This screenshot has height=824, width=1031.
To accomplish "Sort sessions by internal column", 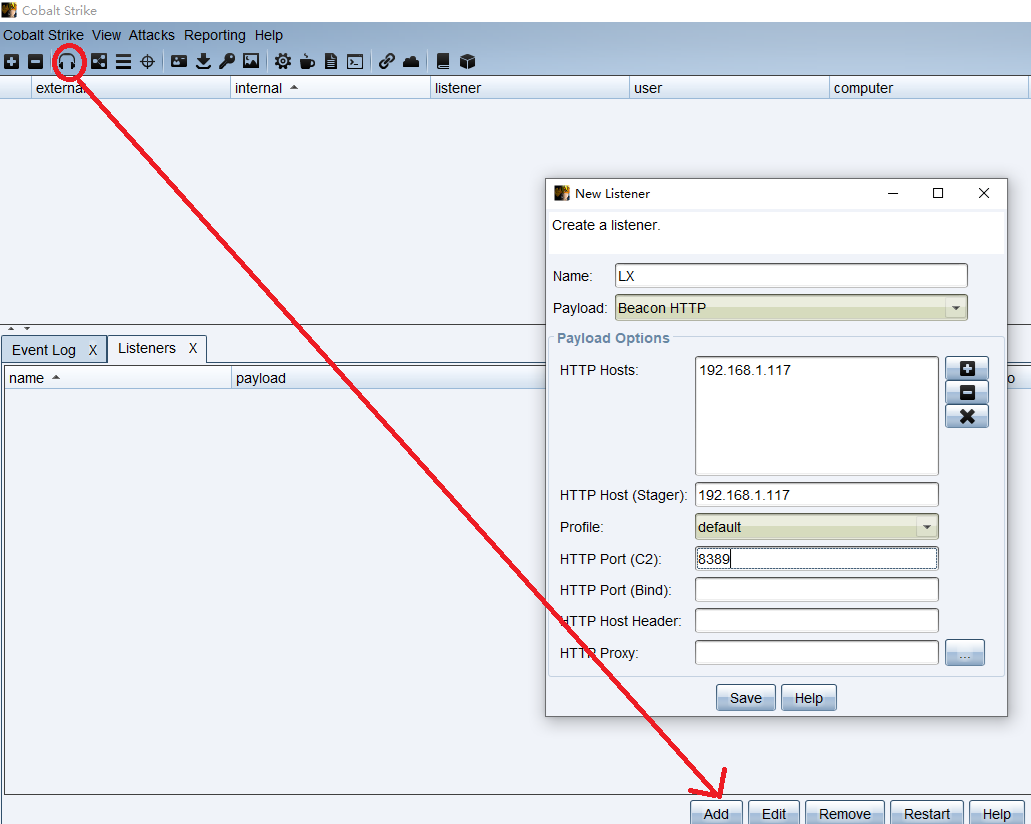I will (x=330, y=88).
